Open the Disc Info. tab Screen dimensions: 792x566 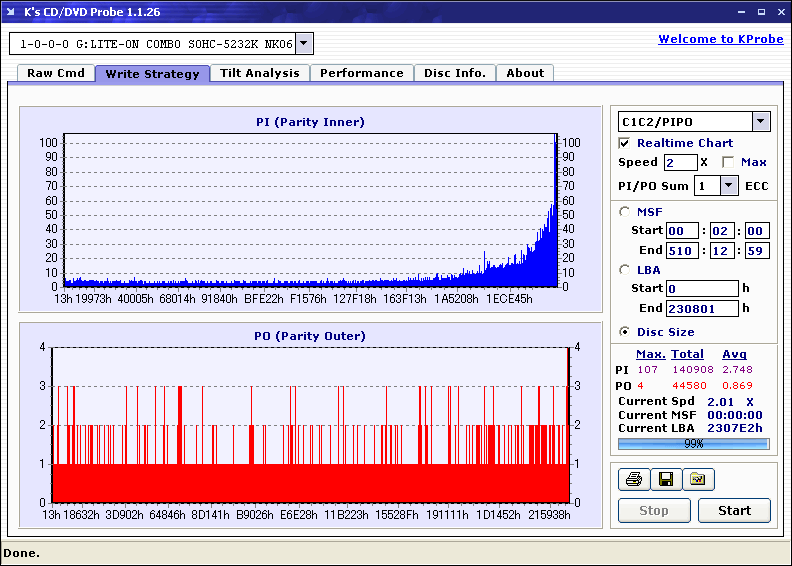(x=454, y=73)
